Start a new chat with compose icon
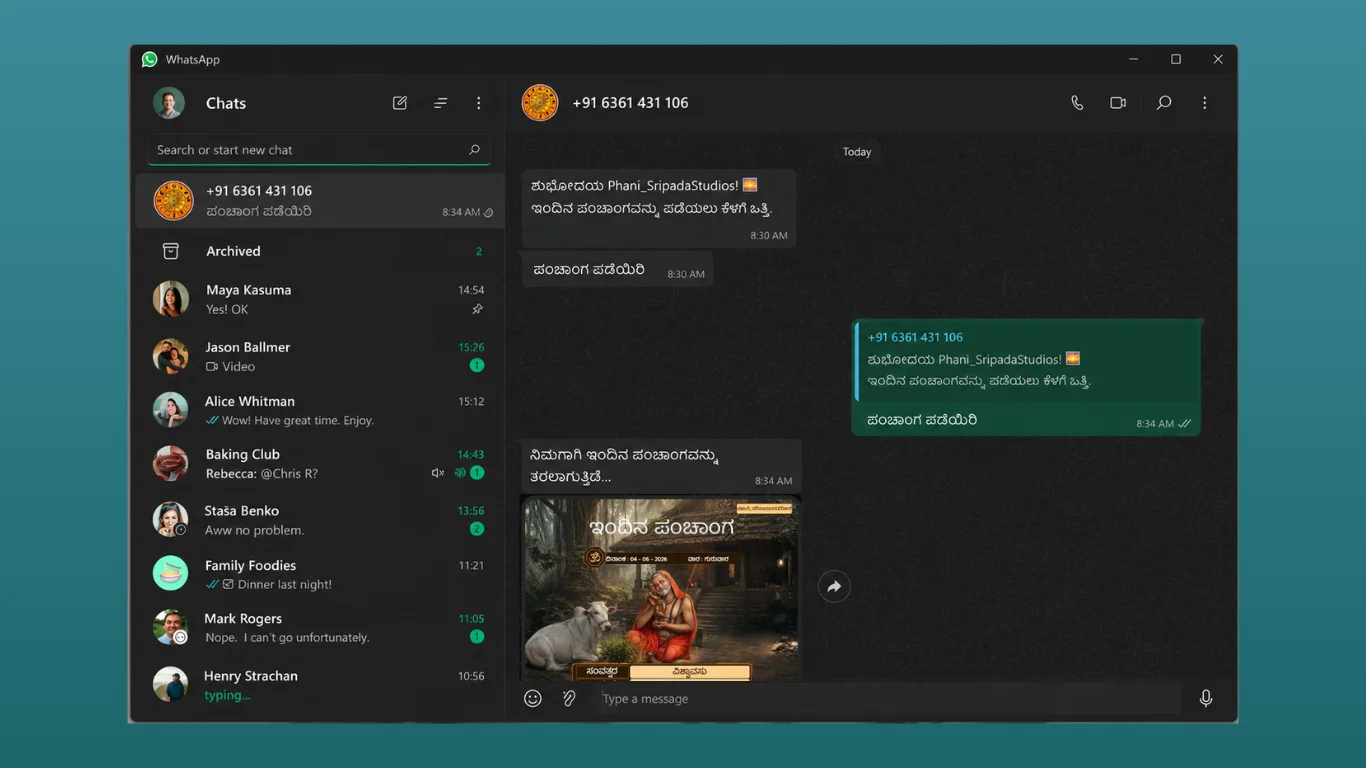The height and width of the screenshot is (768, 1366). click(400, 103)
